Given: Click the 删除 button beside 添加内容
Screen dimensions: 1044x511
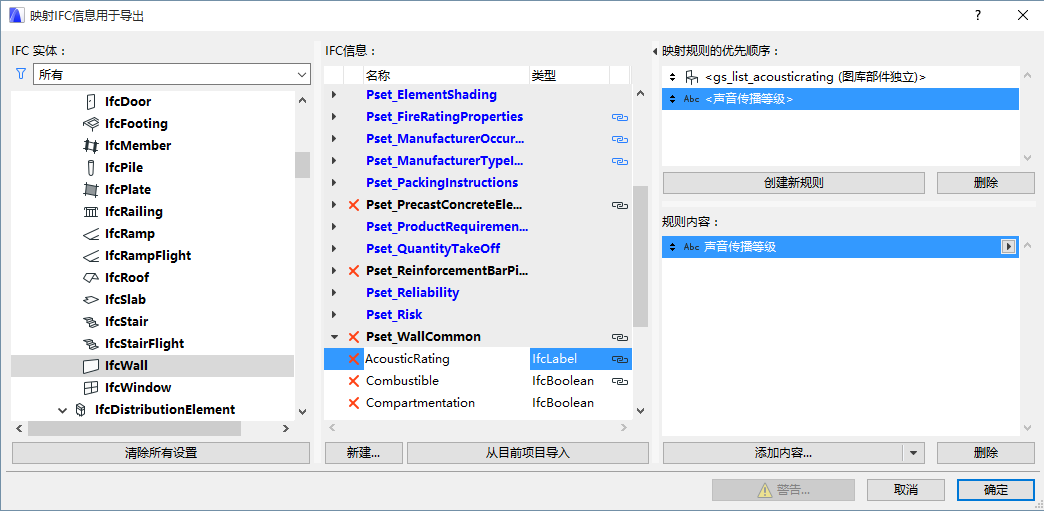Looking at the screenshot, I should tap(986, 454).
